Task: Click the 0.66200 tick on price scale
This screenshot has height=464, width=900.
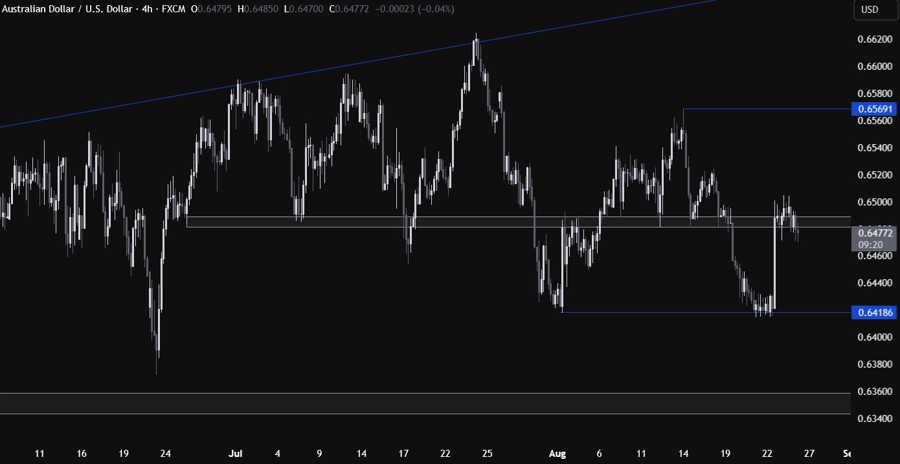Action: point(873,39)
